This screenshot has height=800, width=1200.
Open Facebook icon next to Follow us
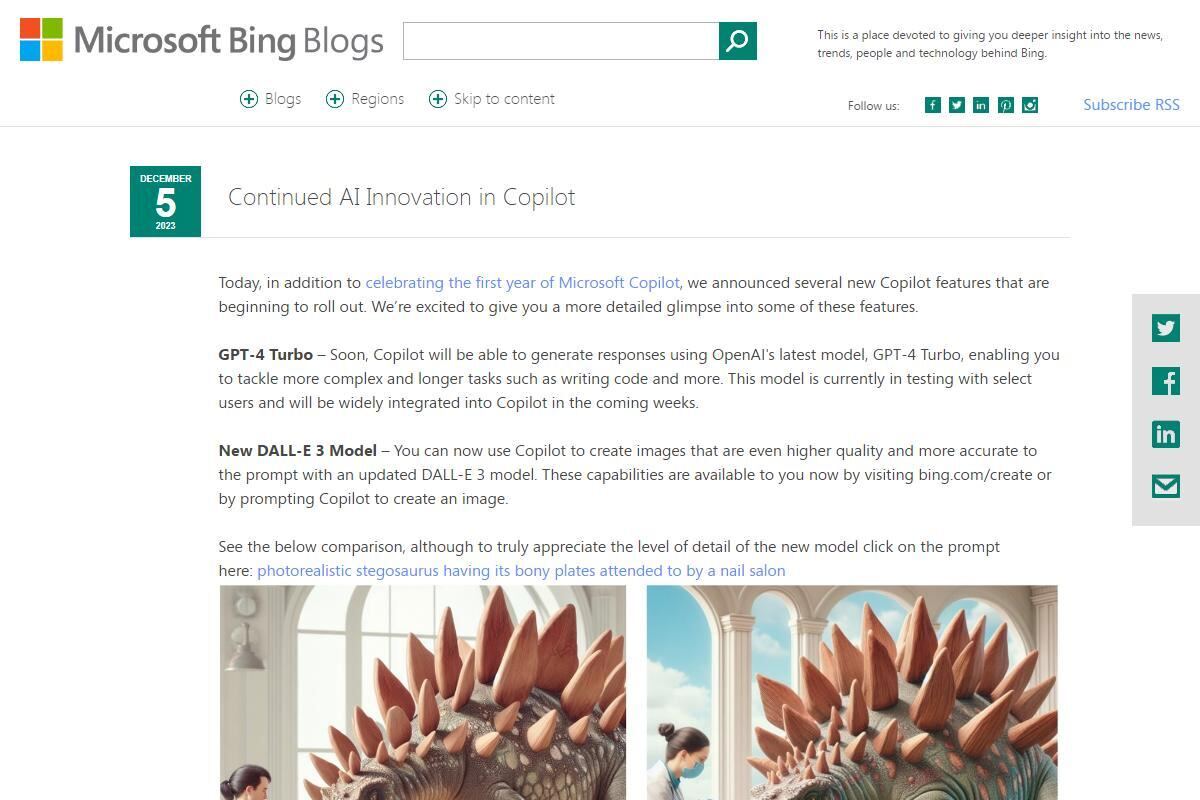932,105
